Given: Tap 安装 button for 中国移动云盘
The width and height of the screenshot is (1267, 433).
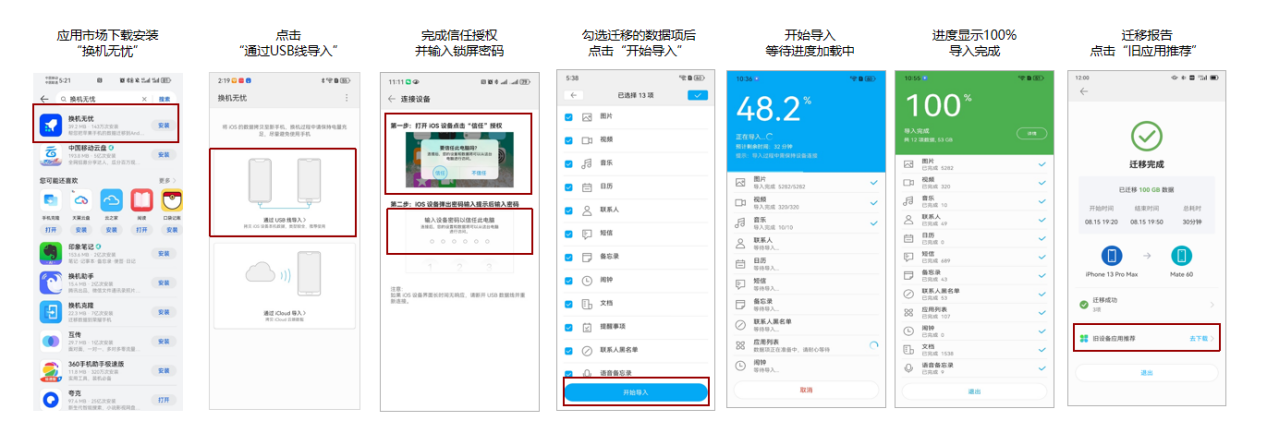Looking at the screenshot, I should [163, 155].
